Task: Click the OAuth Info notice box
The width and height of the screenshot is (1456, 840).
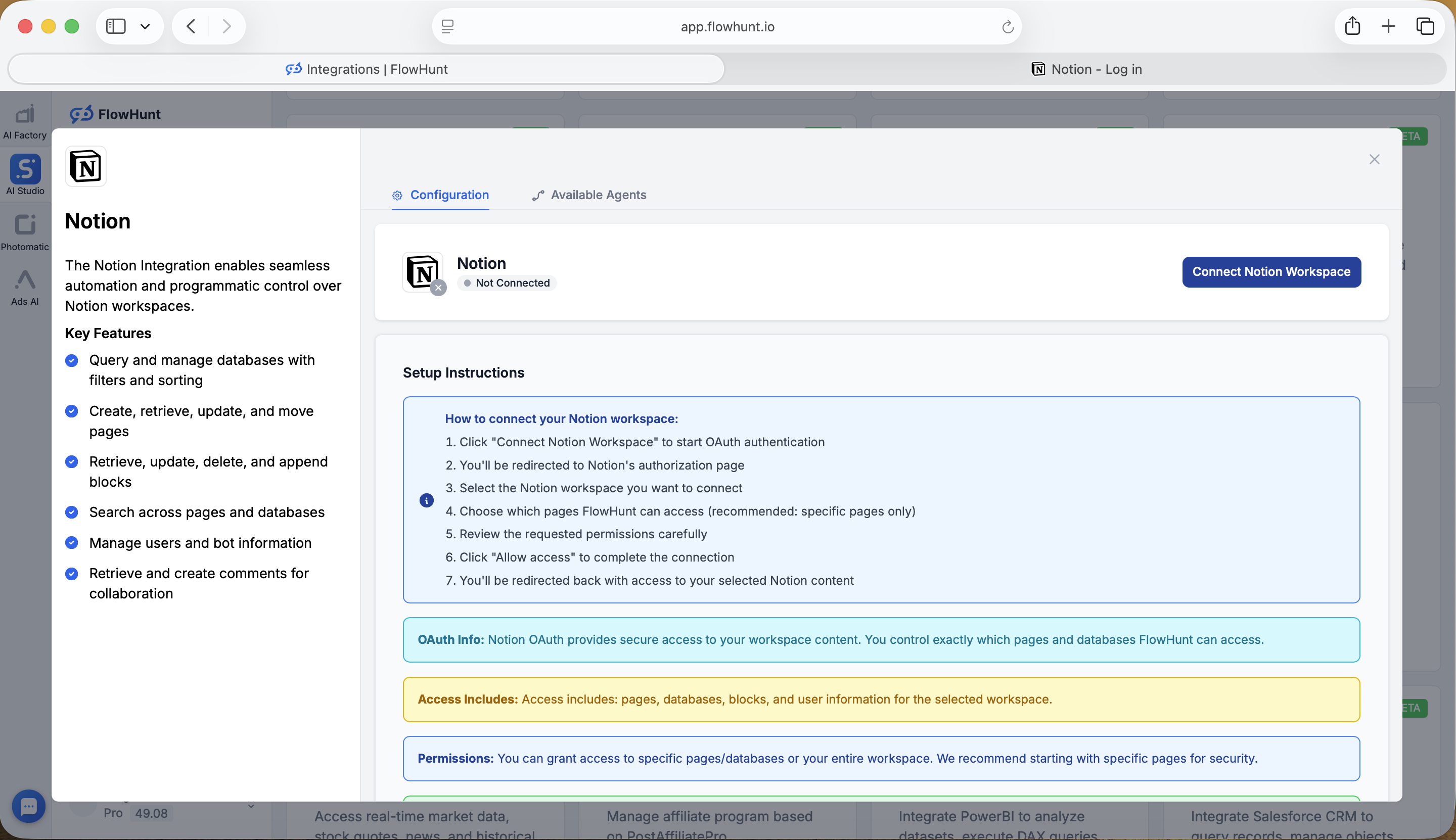Action: coord(881,640)
